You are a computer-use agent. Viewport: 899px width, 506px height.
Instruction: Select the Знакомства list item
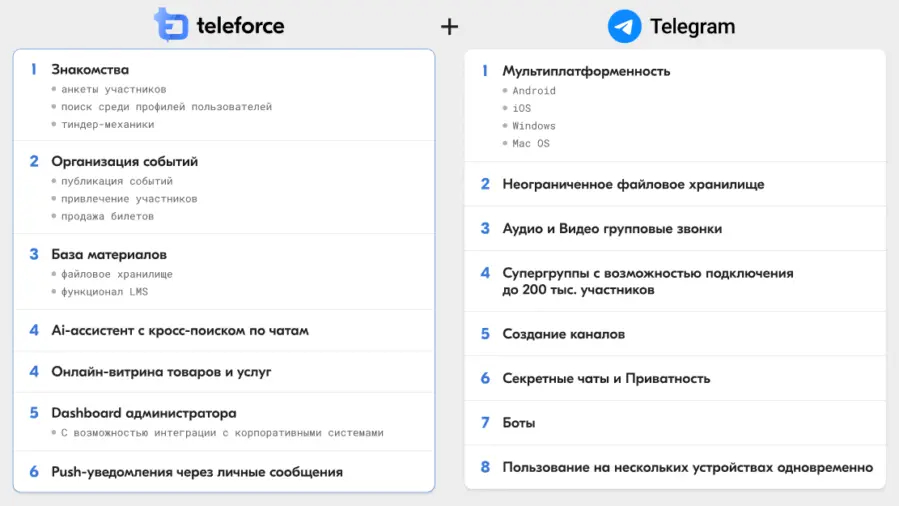coord(90,70)
